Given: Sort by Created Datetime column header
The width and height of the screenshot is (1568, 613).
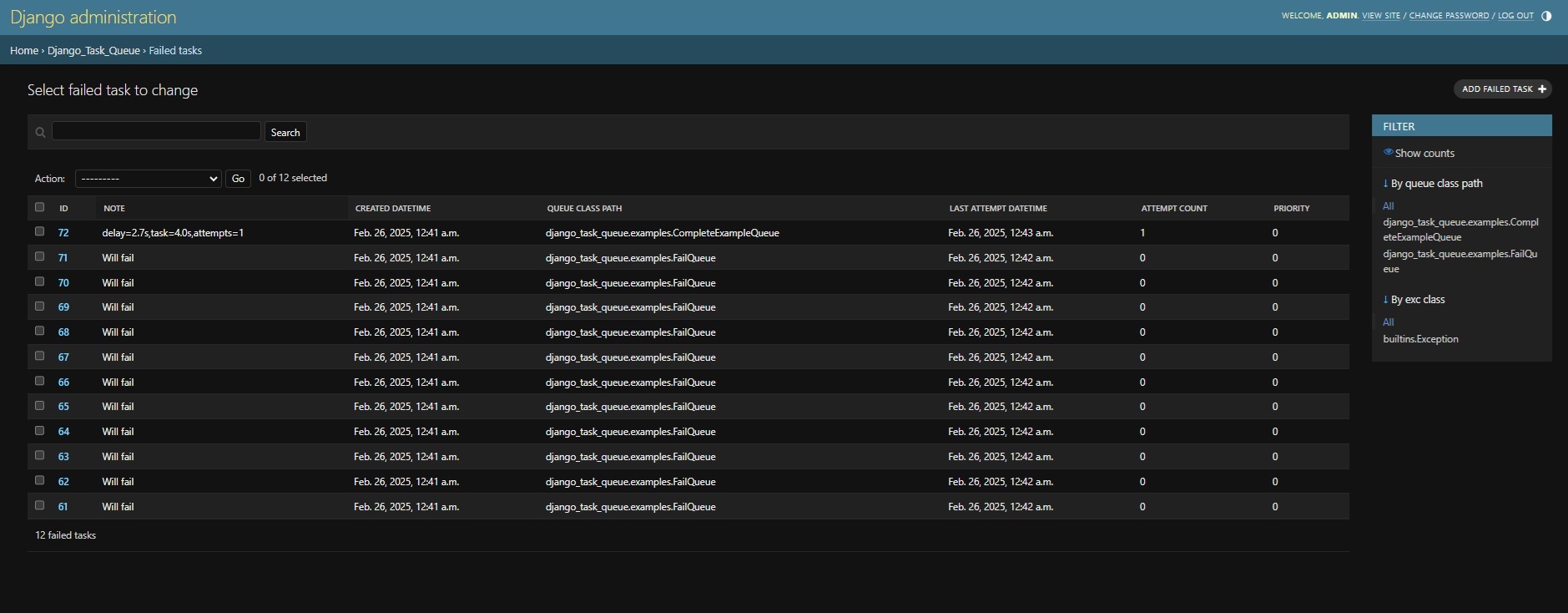Looking at the screenshot, I should click(393, 208).
